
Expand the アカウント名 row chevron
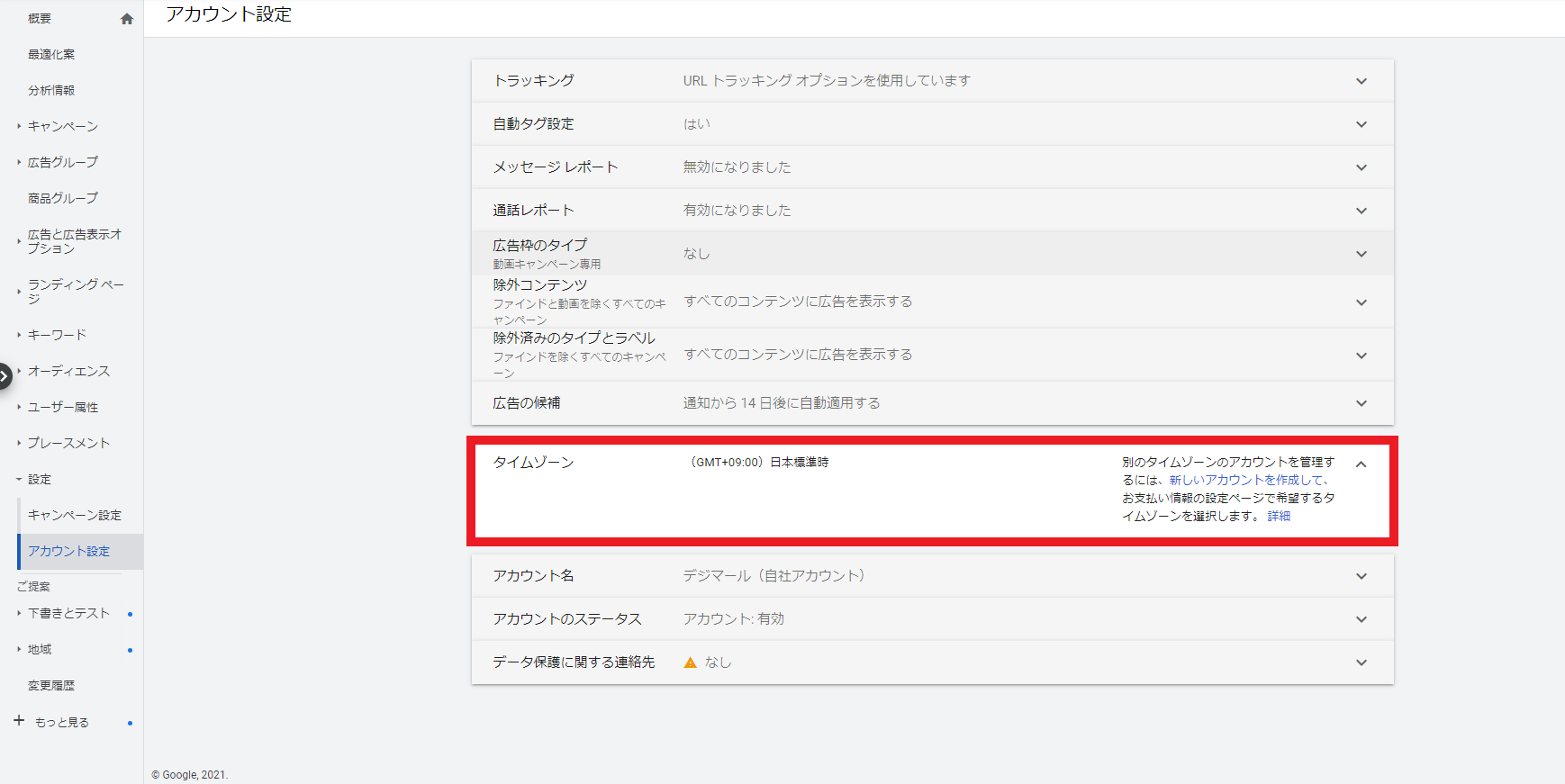(1361, 576)
